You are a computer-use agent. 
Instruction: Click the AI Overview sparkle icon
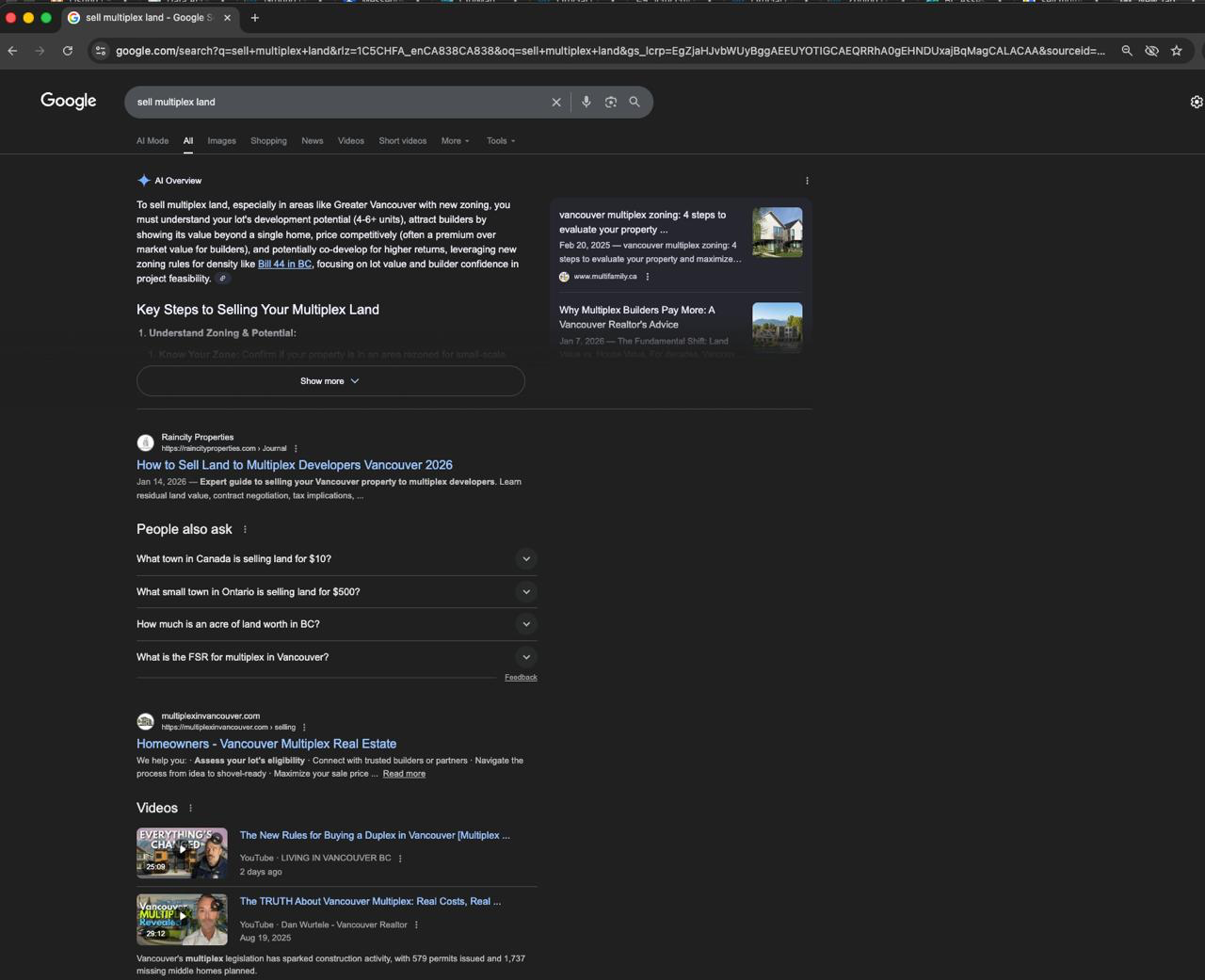click(143, 181)
